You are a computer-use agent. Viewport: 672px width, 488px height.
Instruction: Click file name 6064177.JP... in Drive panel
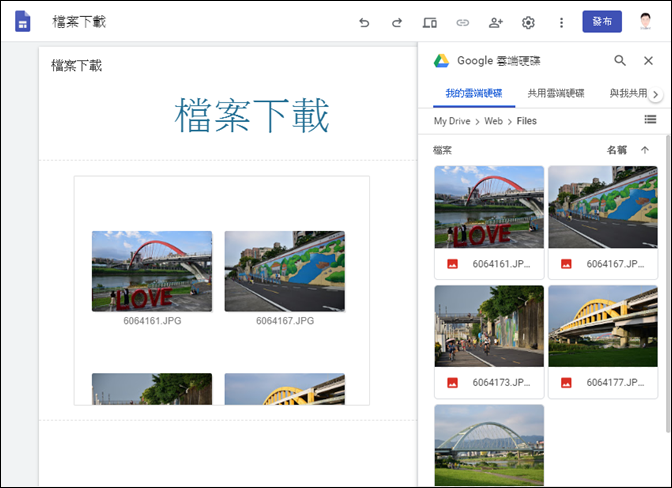[615, 383]
